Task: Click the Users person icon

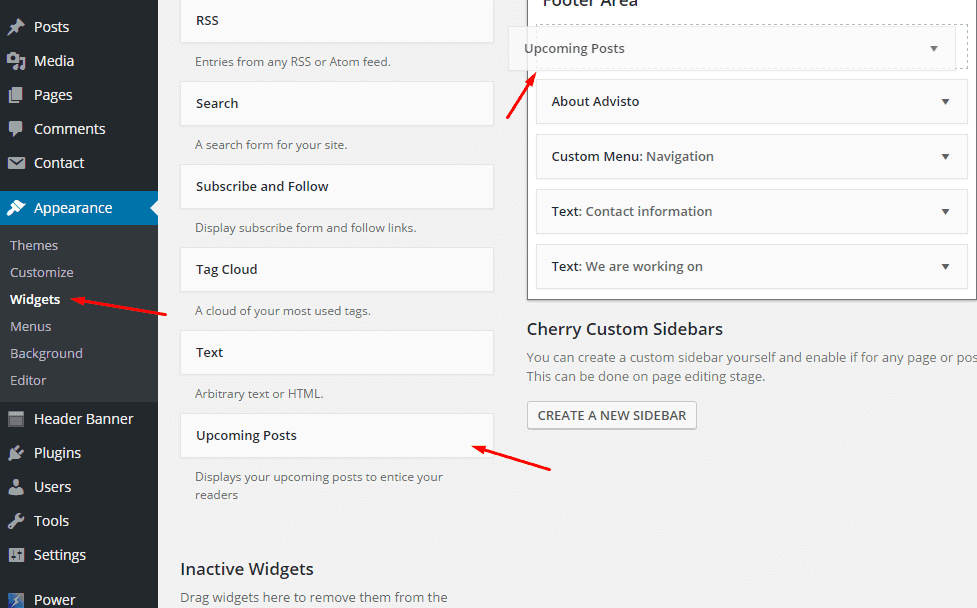Action: 16,487
